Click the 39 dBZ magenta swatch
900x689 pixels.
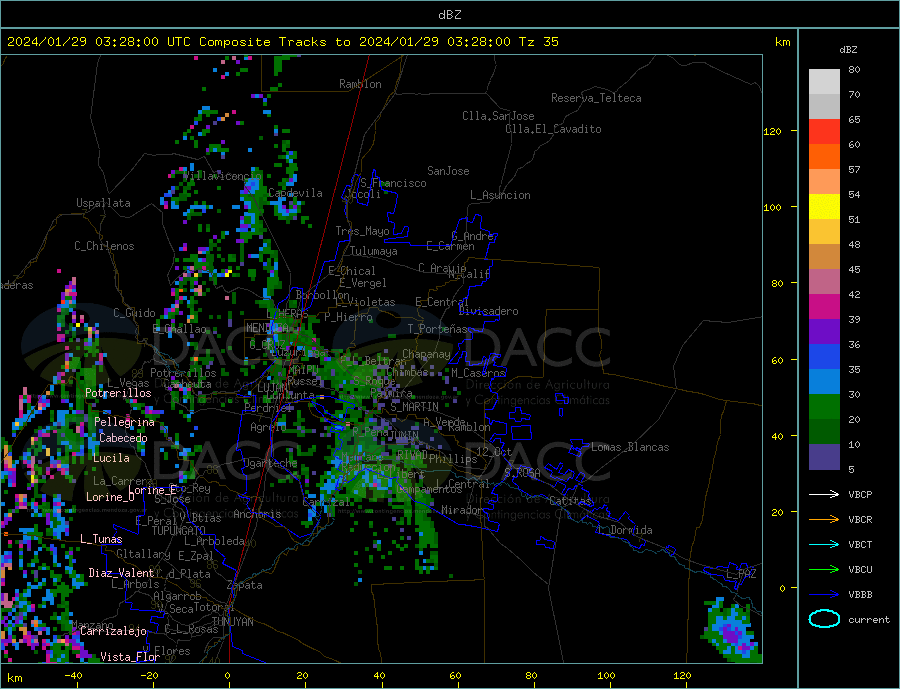pos(824,307)
